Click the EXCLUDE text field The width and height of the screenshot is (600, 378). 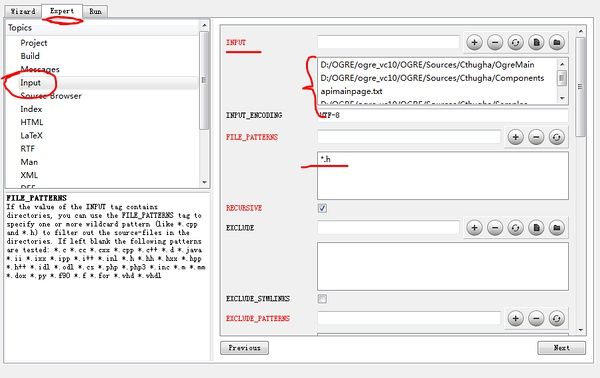tap(388, 228)
